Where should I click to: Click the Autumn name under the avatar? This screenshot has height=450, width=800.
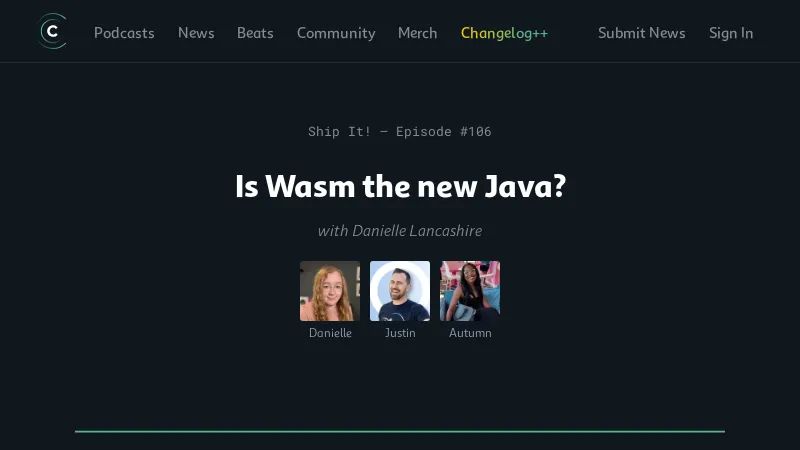470,333
